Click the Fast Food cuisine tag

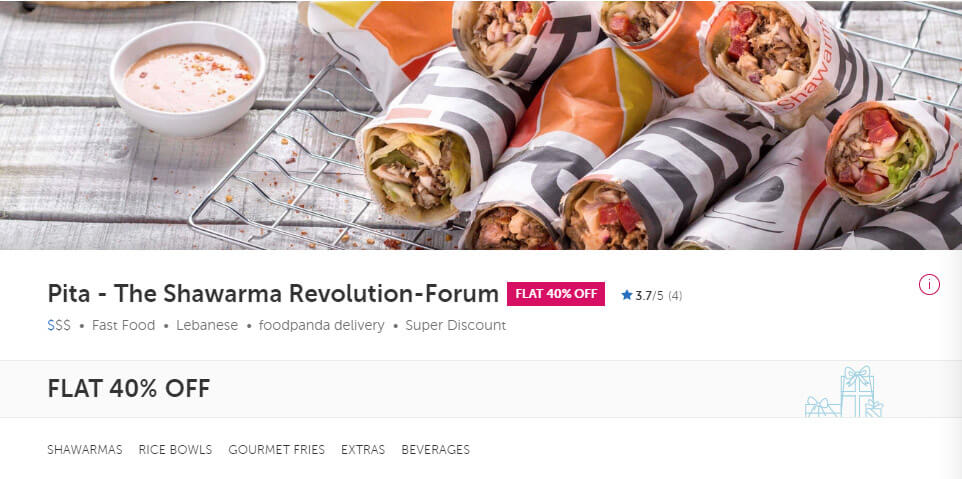(123, 326)
